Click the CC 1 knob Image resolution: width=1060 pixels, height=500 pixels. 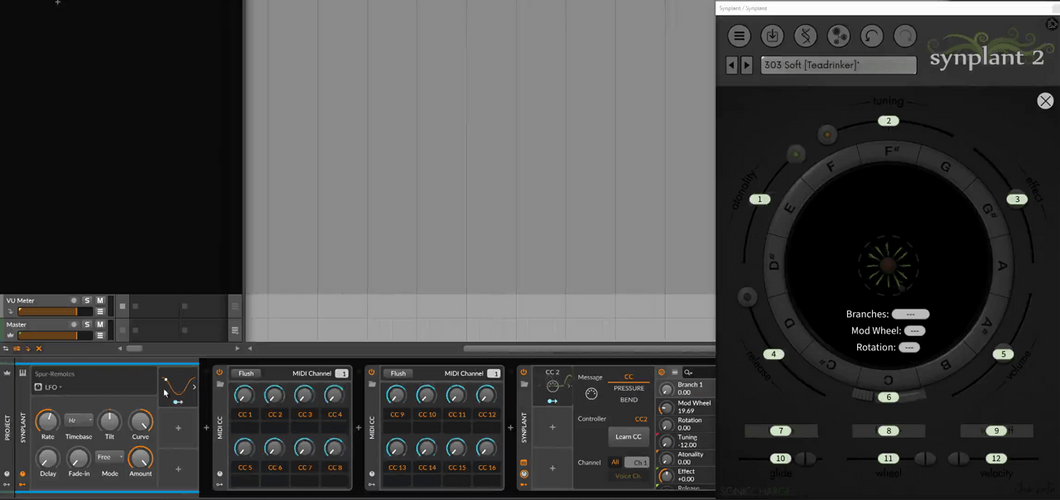(245, 395)
